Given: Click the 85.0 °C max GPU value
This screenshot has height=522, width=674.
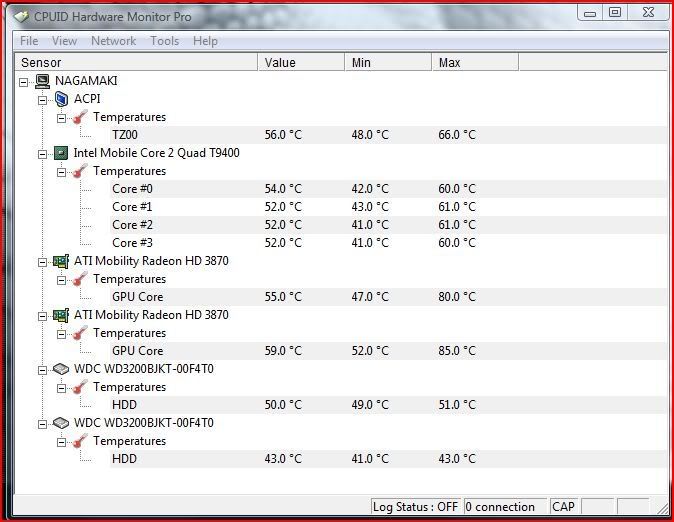Looking at the screenshot, I should (457, 351).
